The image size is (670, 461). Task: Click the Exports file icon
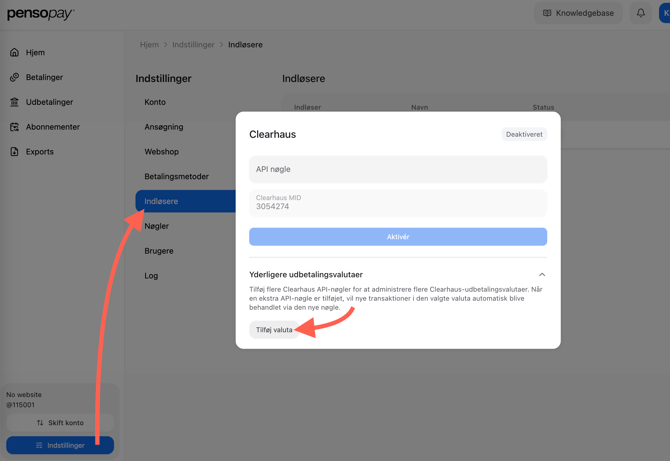[x=15, y=152]
